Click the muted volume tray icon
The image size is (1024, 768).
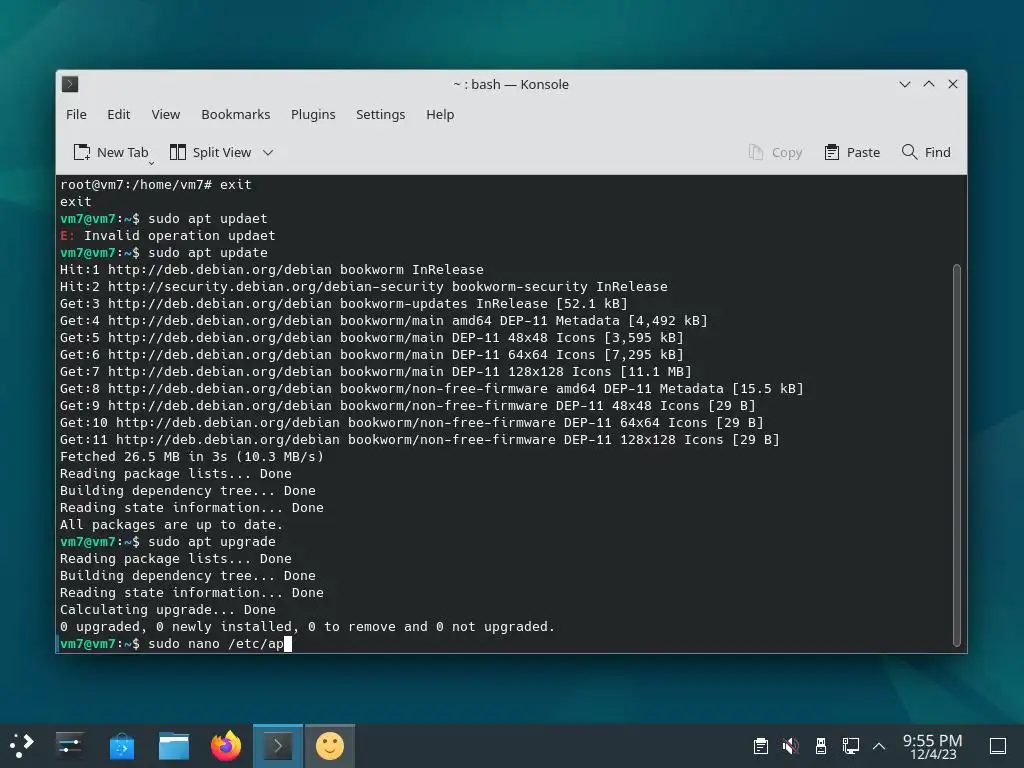click(790, 746)
